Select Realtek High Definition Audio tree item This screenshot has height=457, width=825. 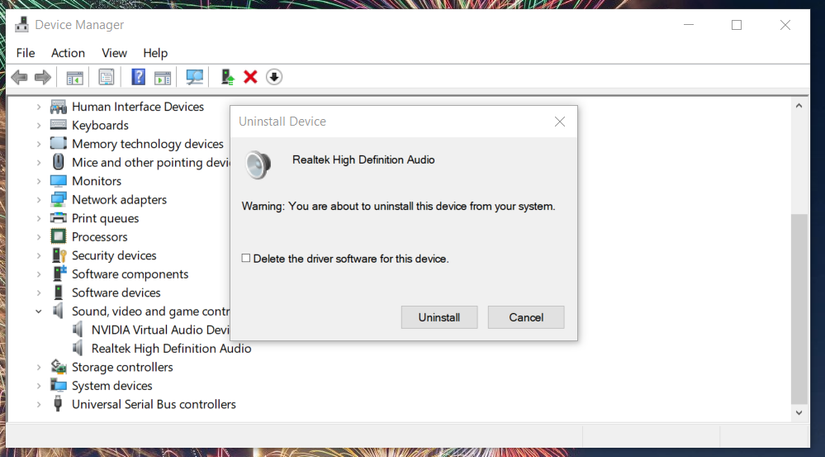point(171,349)
